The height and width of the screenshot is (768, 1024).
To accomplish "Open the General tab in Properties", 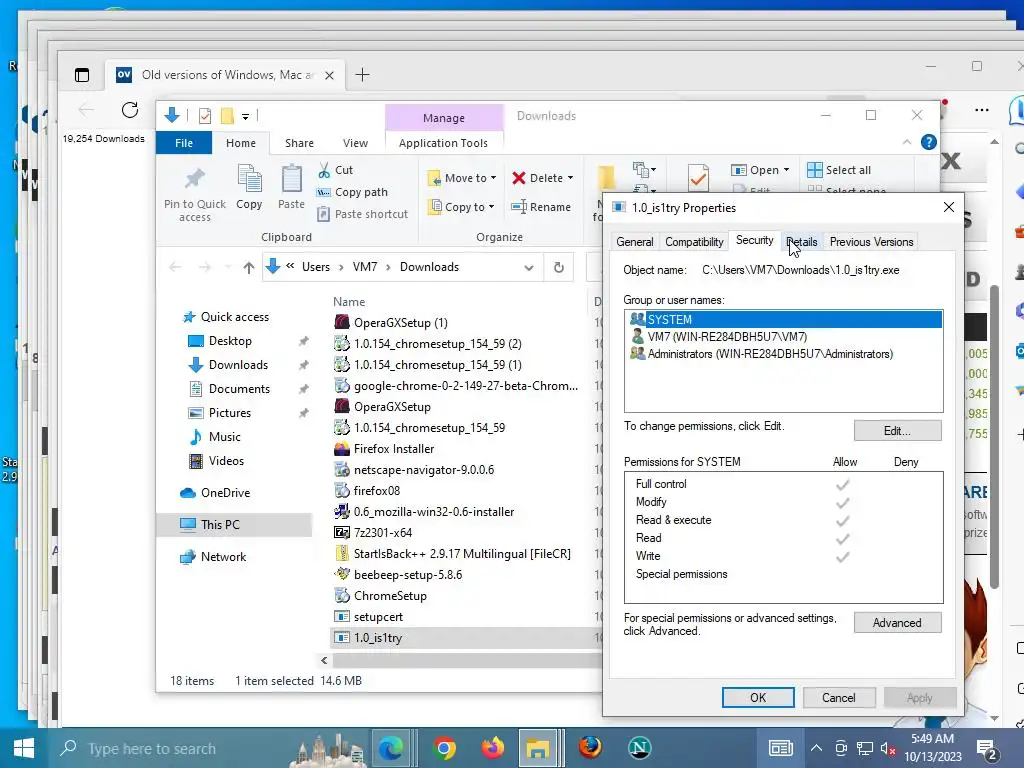I will (x=635, y=242).
